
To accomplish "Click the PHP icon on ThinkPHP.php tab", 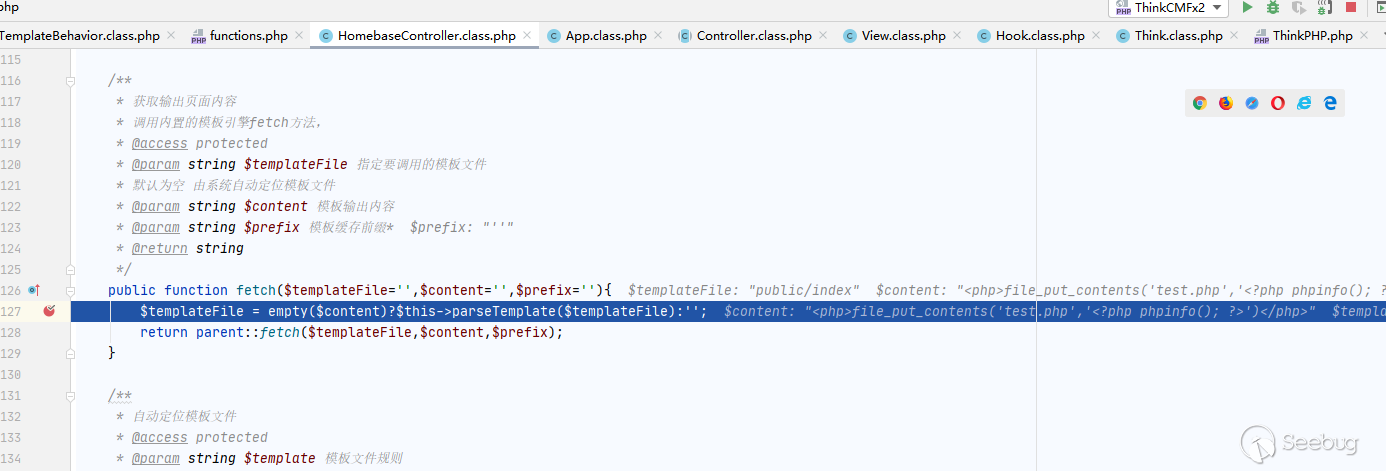I will pyautogui.click(x=1261, y=36).
